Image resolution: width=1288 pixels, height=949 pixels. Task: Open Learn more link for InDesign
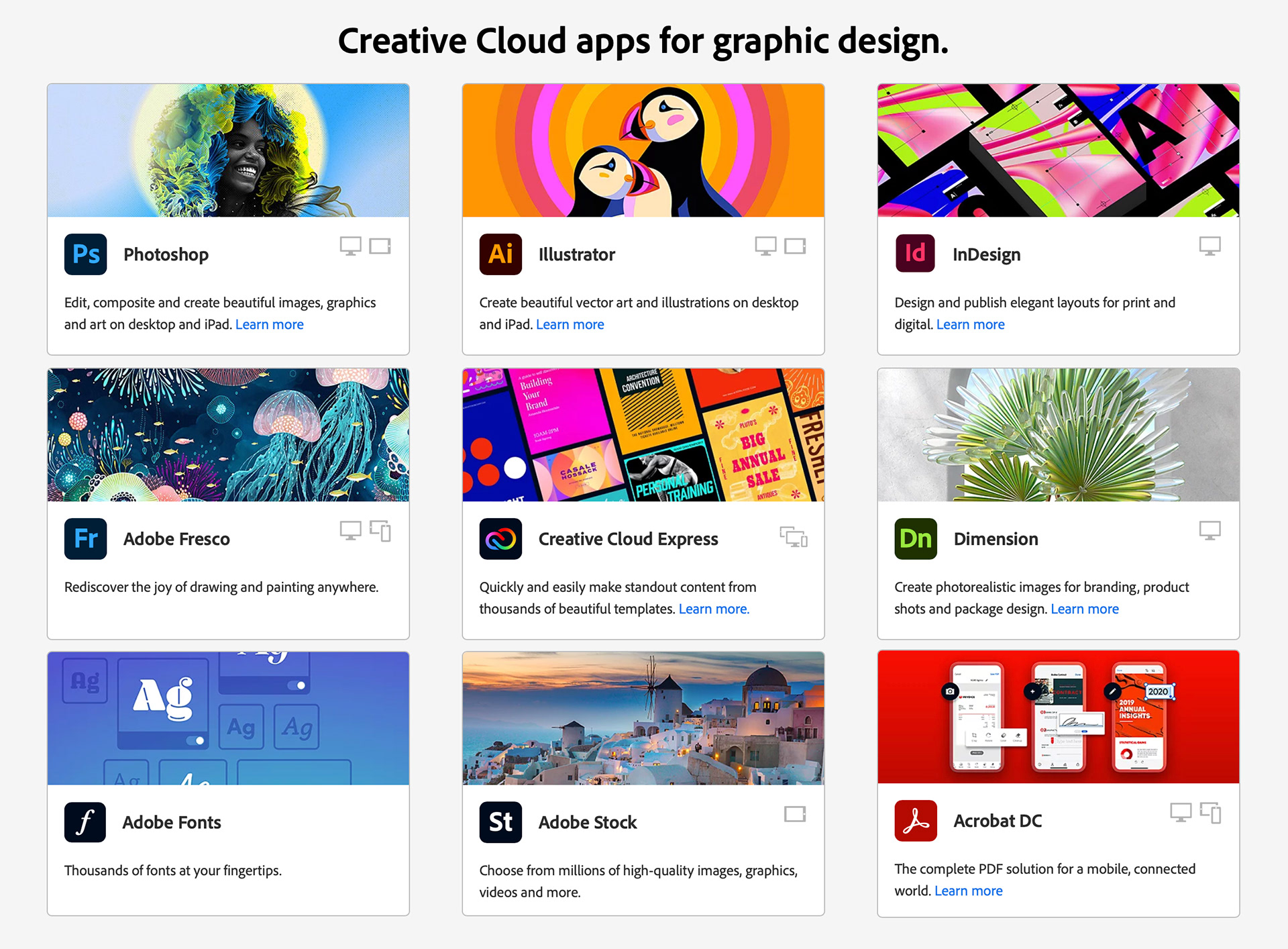click(x=971, y=325)
